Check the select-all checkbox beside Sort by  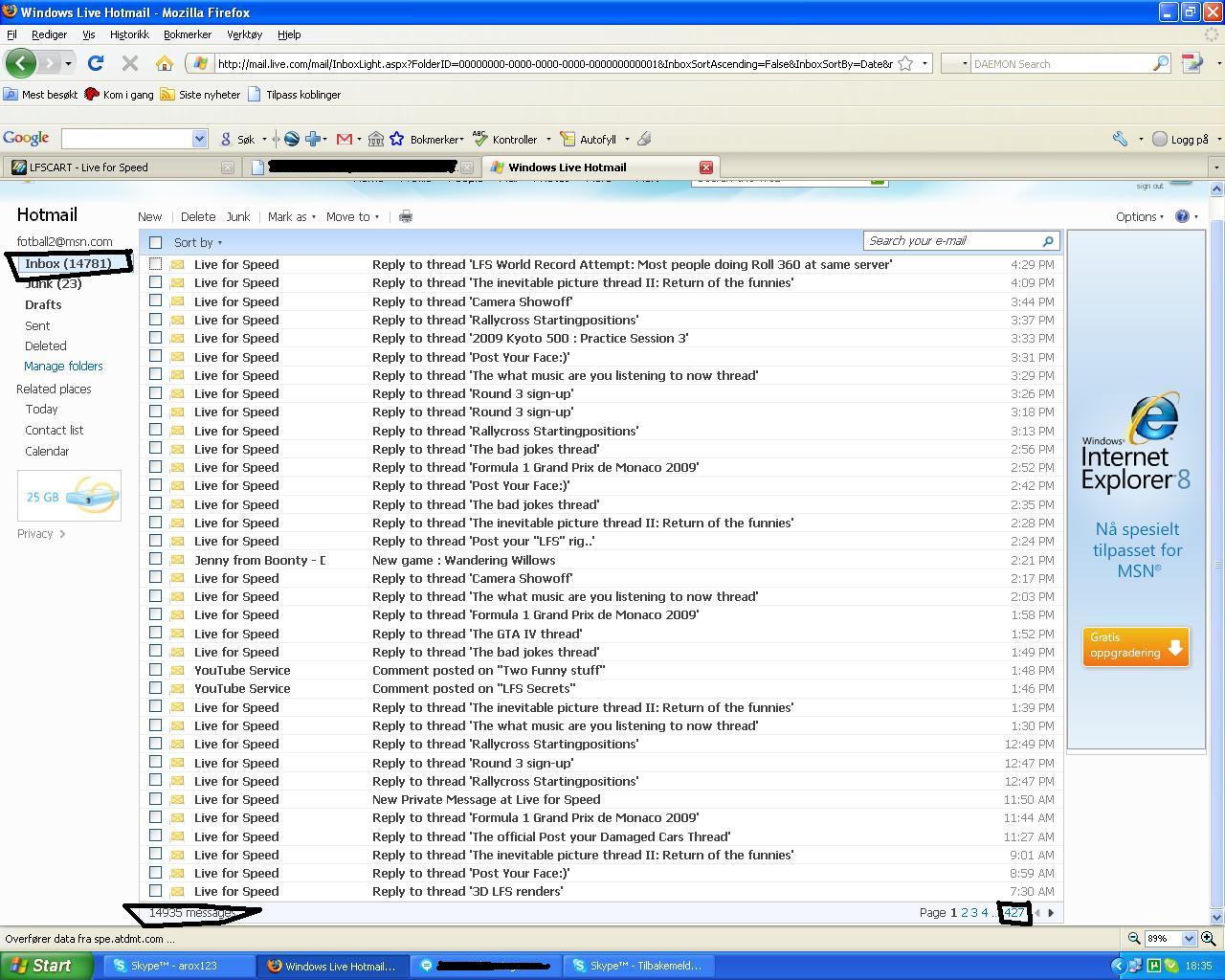coord(156,242)
